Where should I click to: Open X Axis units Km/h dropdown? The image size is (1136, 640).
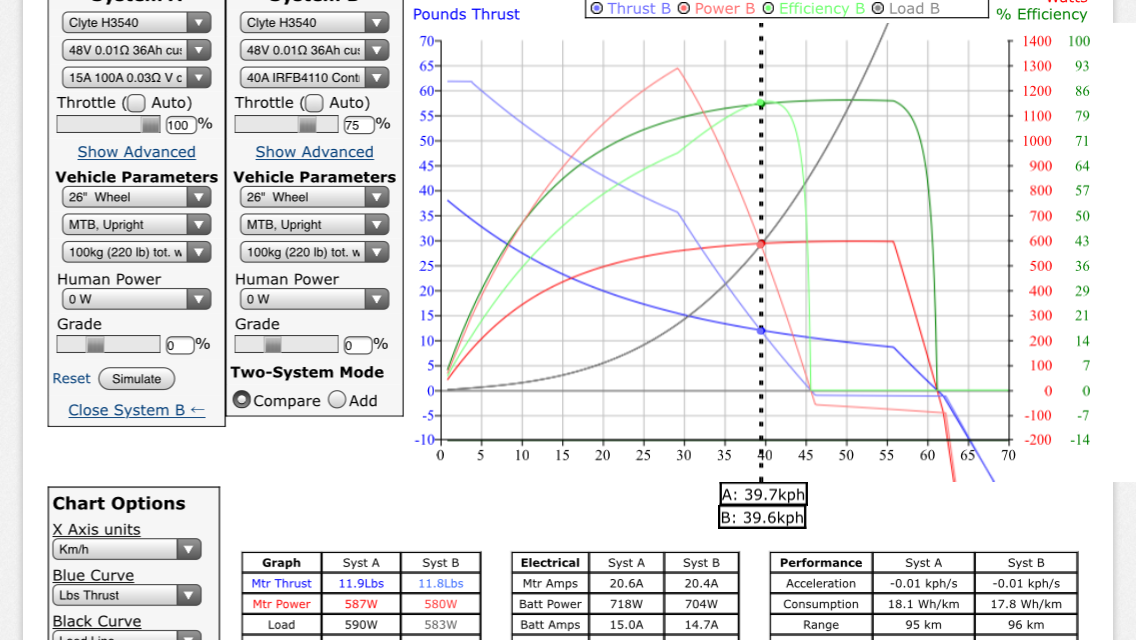(x=127, y=549)
